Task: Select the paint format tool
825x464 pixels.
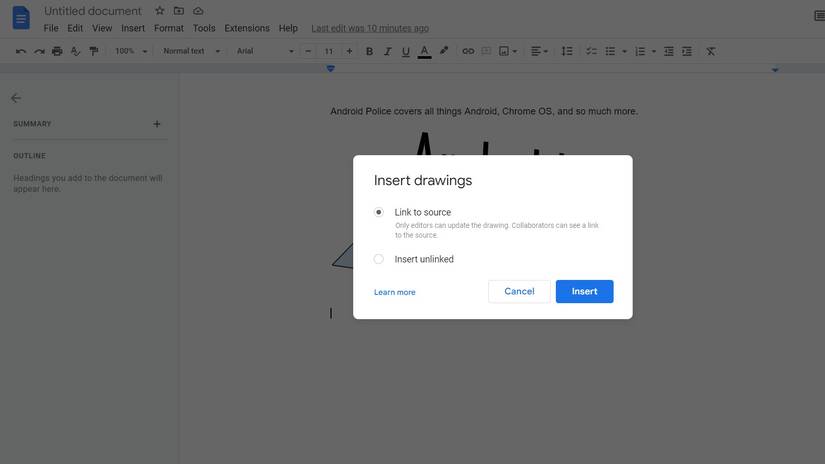Action: [x=94, y=51]
